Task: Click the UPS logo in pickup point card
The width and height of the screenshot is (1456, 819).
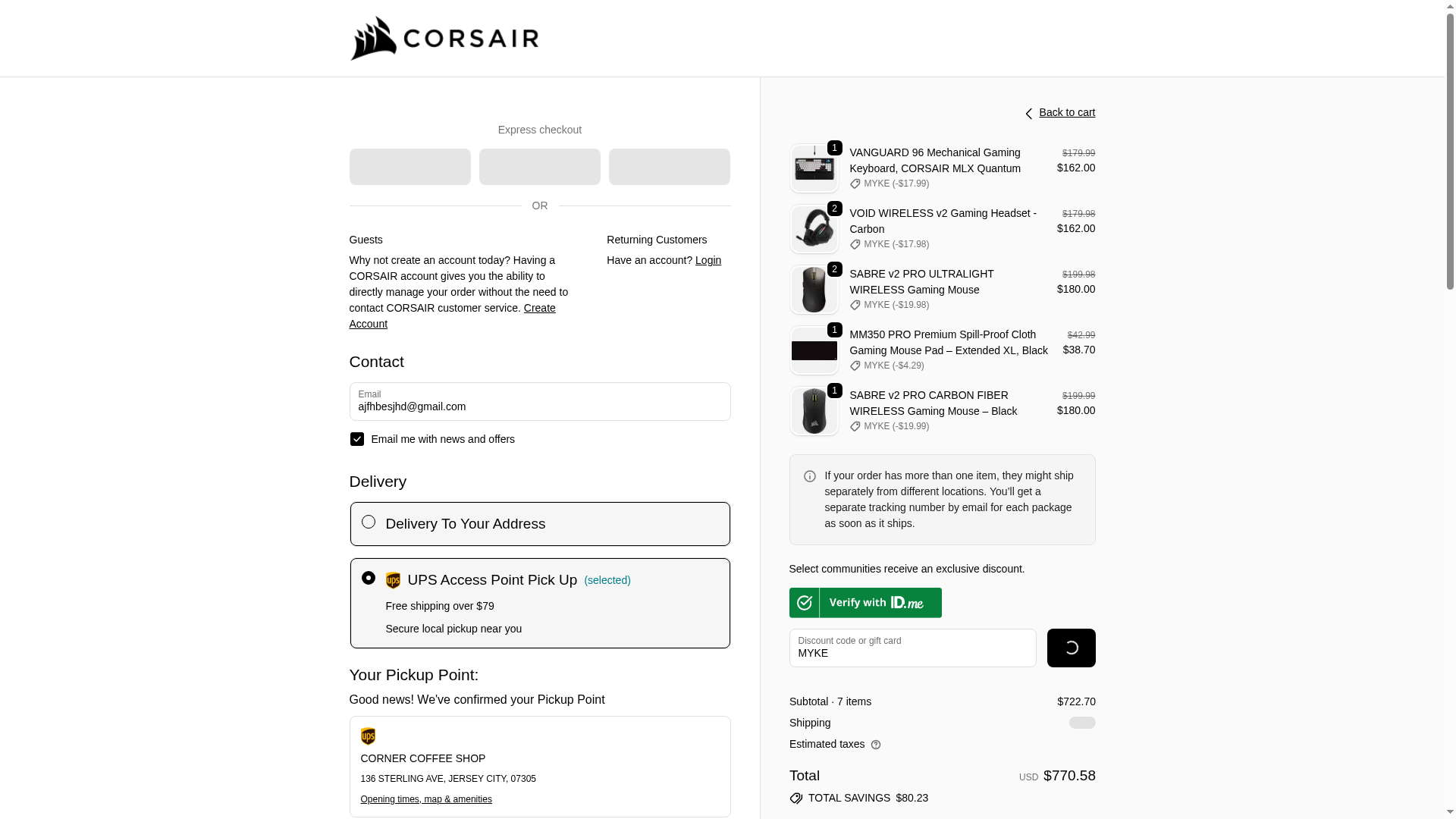Action: pos(368,736)
